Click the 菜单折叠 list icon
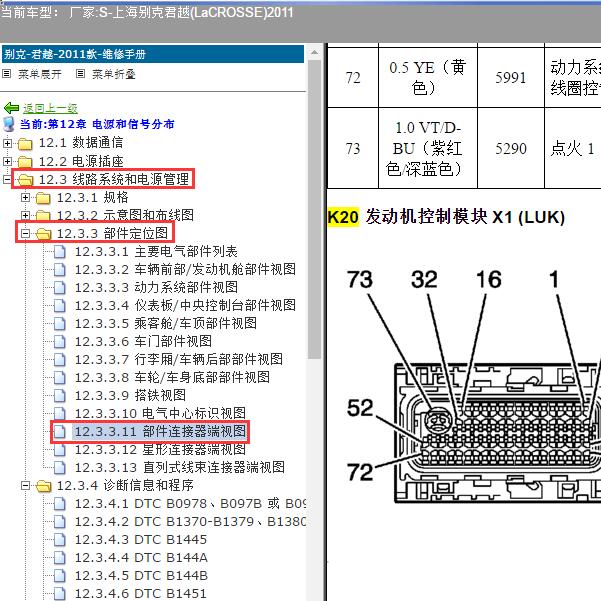The height and width of the screenshot is (601, 601). tap(80, 73)
